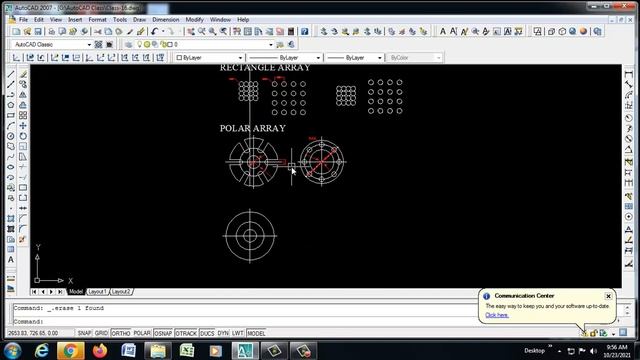This screenshot has width=640, height=360.
Task: Toggle DYN dynamic input
Action: click(x=223, y=333)
